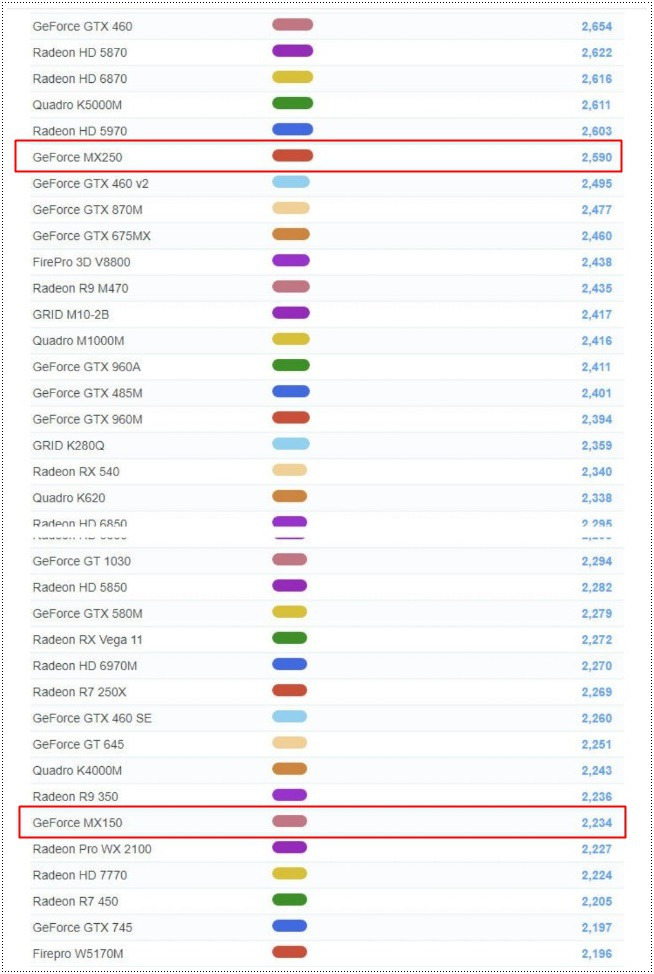
Task: Click the score value 2,294
Action: pos(596,562)
